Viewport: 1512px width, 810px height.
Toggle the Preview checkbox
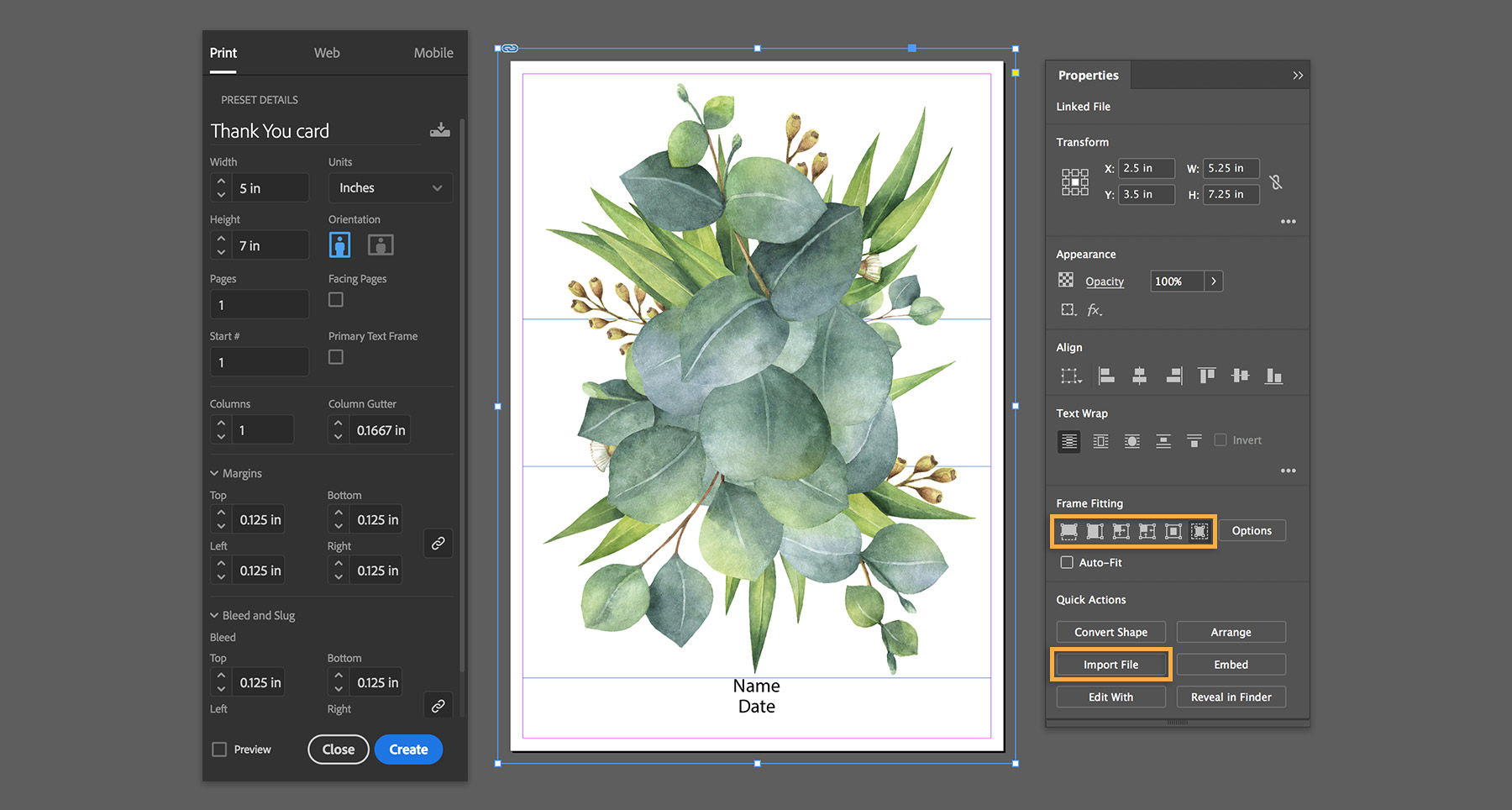219,749
